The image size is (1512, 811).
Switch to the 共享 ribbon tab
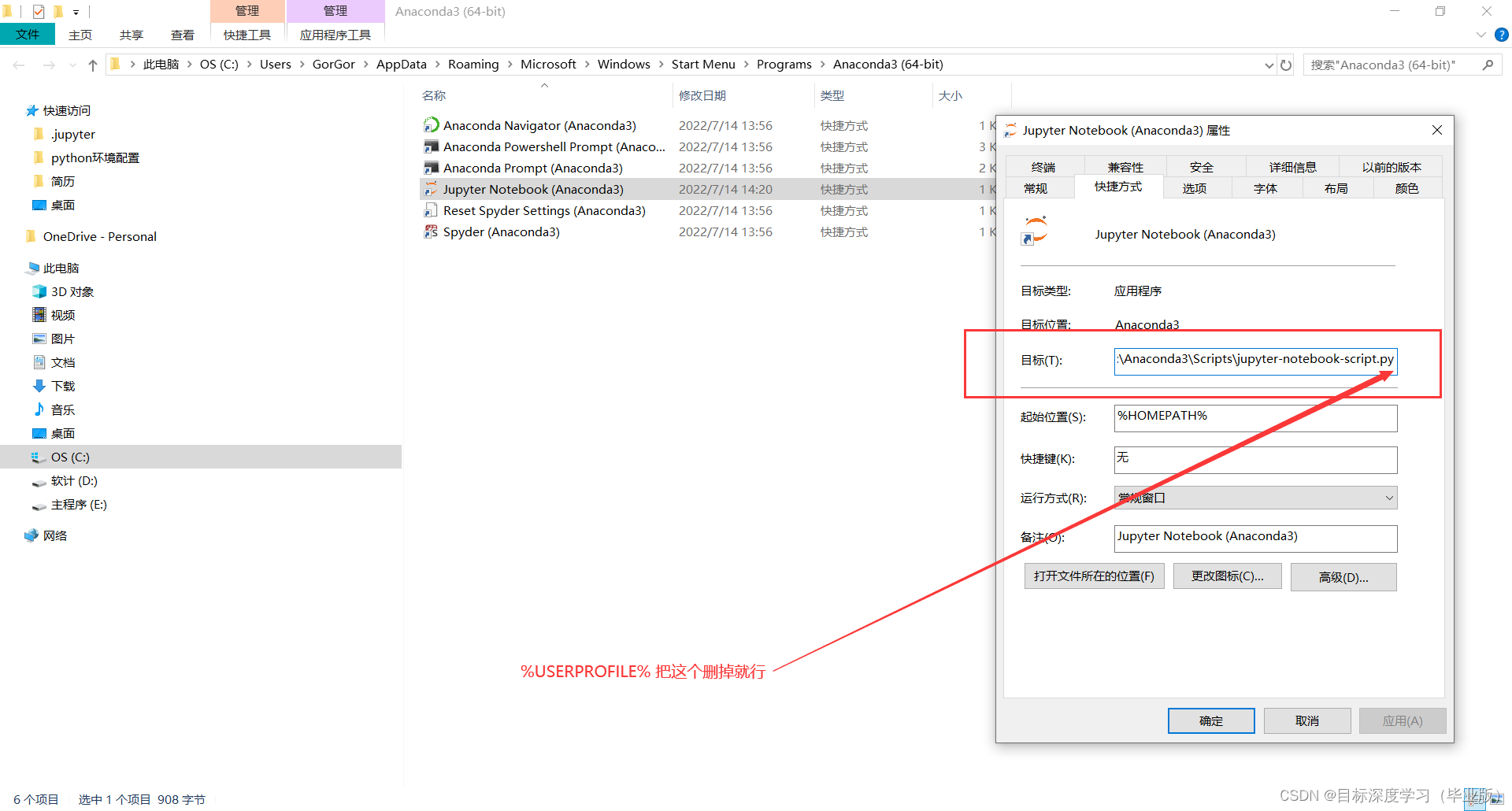coord(132,35)
